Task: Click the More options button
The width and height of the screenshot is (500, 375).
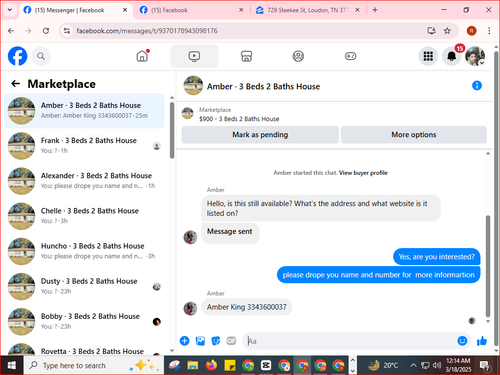Action: (x=414, y=135)
